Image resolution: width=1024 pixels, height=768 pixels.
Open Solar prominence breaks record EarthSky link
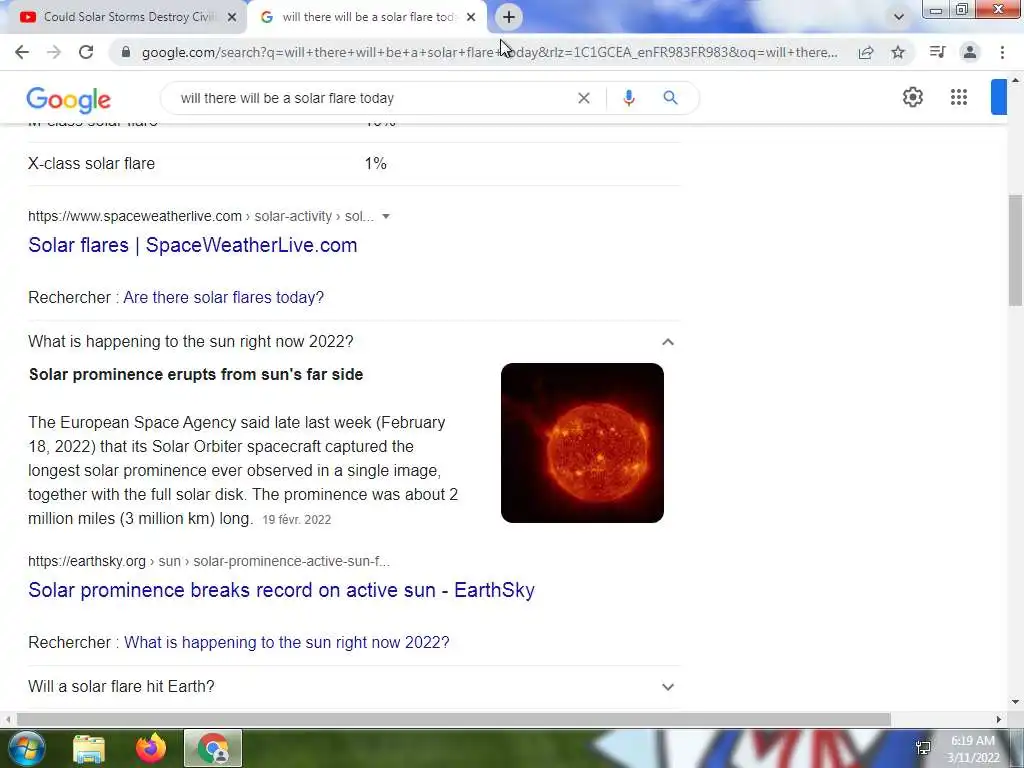click(281, 590)
